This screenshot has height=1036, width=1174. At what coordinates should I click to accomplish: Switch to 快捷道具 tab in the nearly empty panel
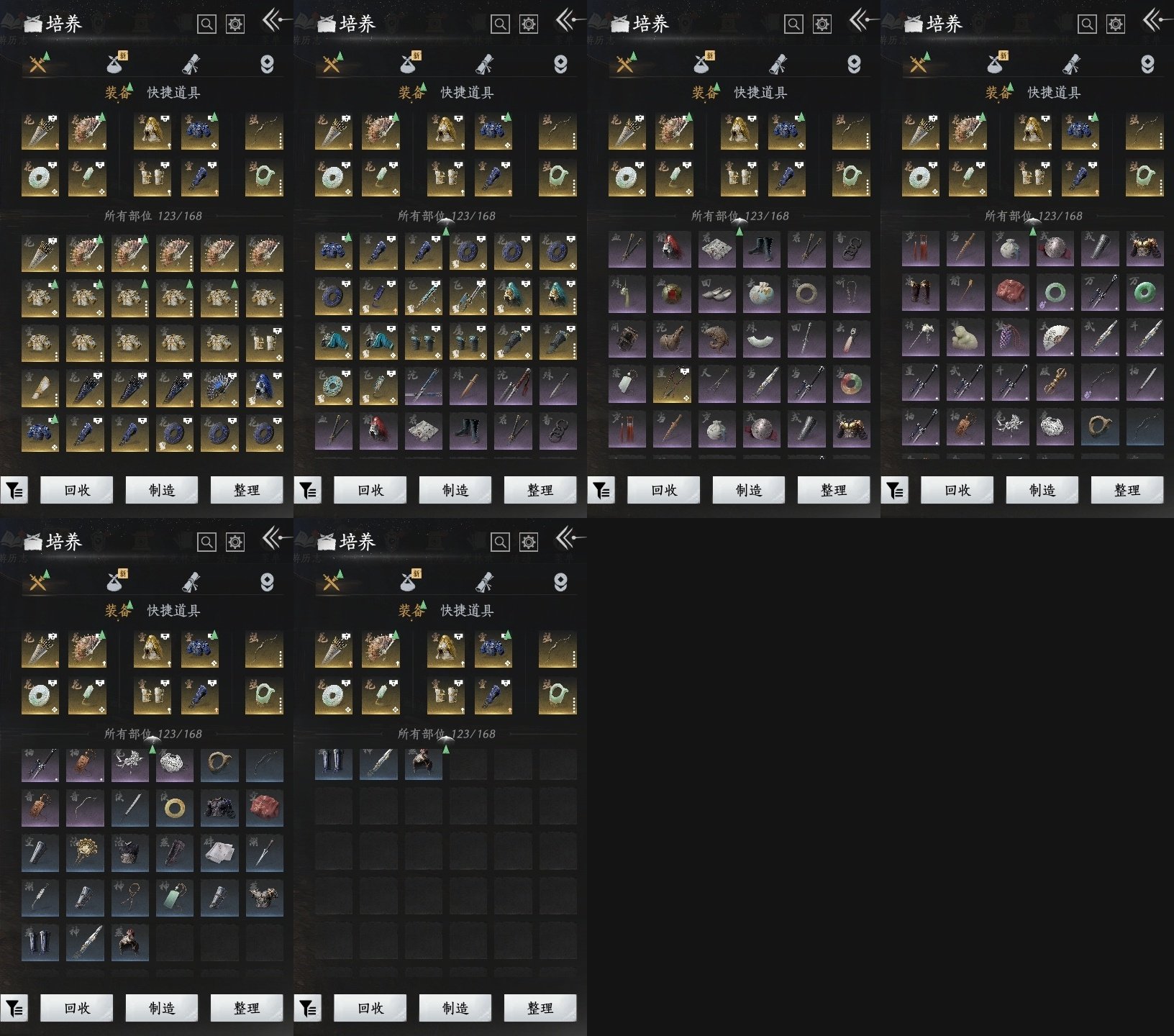[467, 610]
